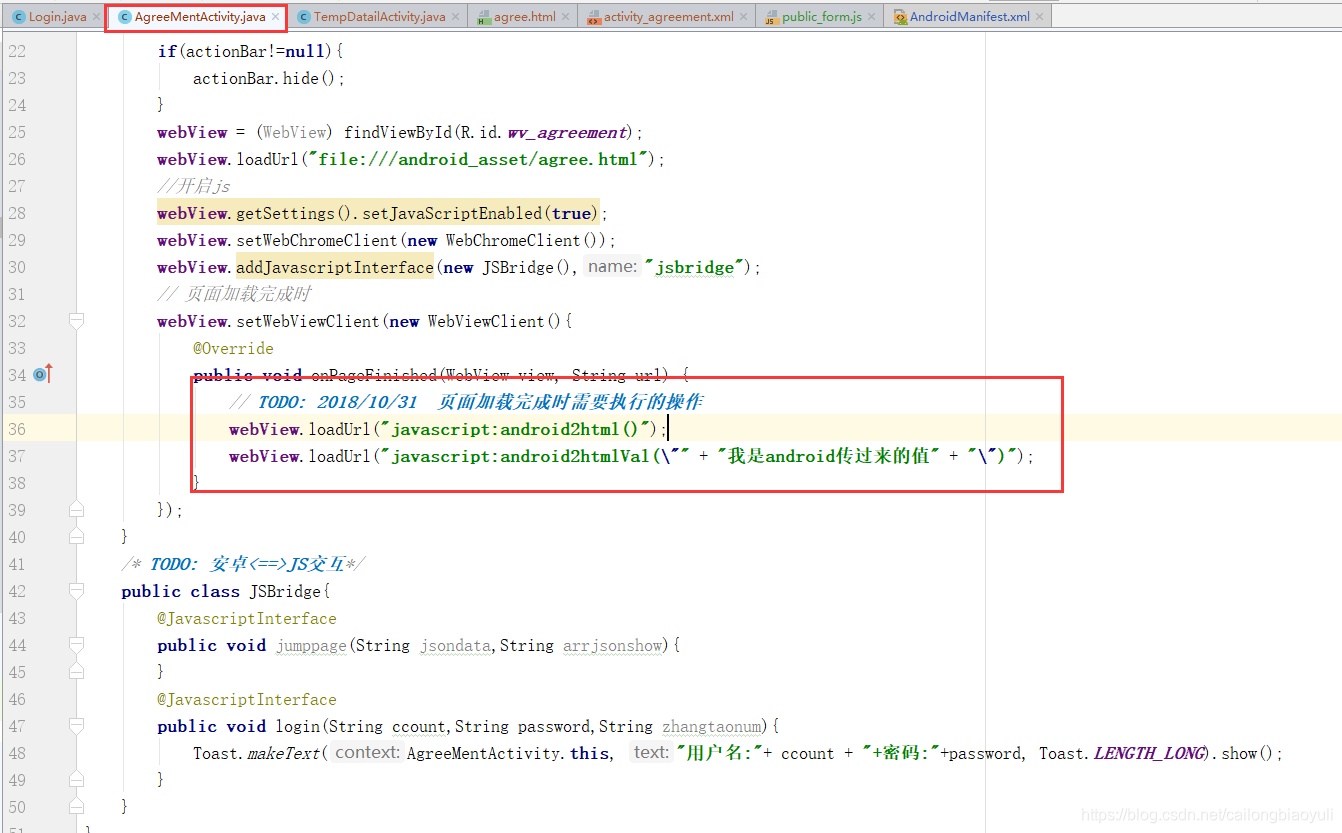Click the override method gutter icon on line 34
The width and height of the screenshot is (1342, 833).
[42, 374]
